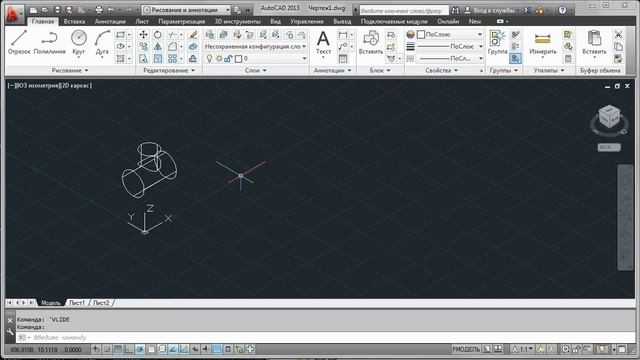Switch to the Вывод ribbon tab
Viewport: 640px width, 360px height.
(x=342, y=21)
